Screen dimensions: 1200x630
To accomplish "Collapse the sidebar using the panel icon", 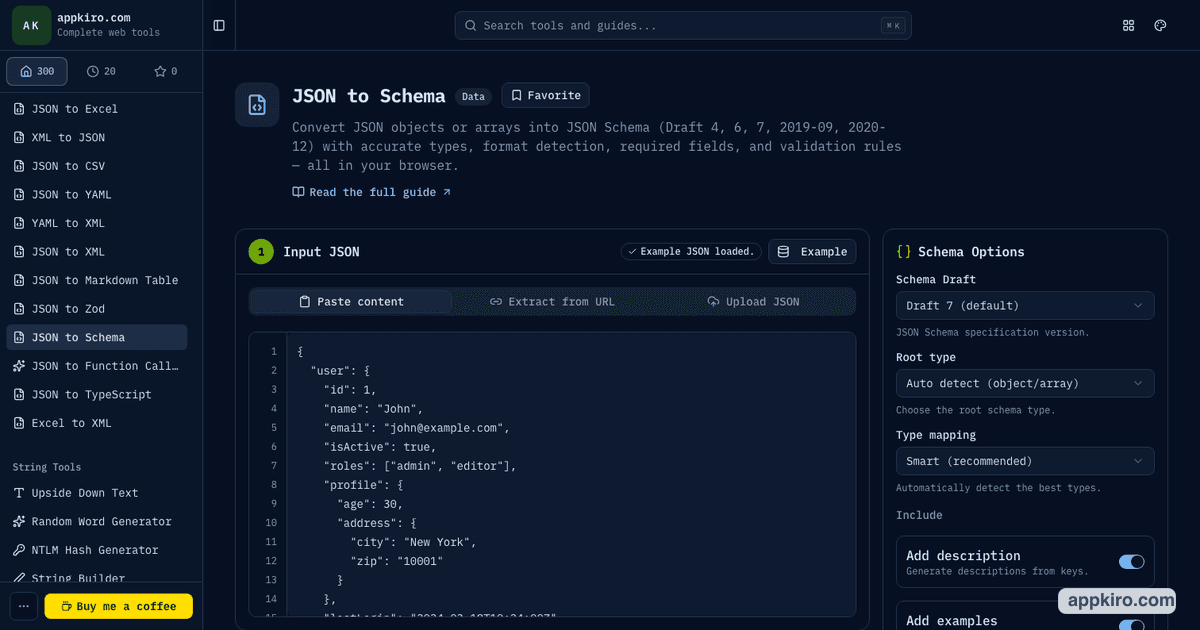I will click(219, 25).
